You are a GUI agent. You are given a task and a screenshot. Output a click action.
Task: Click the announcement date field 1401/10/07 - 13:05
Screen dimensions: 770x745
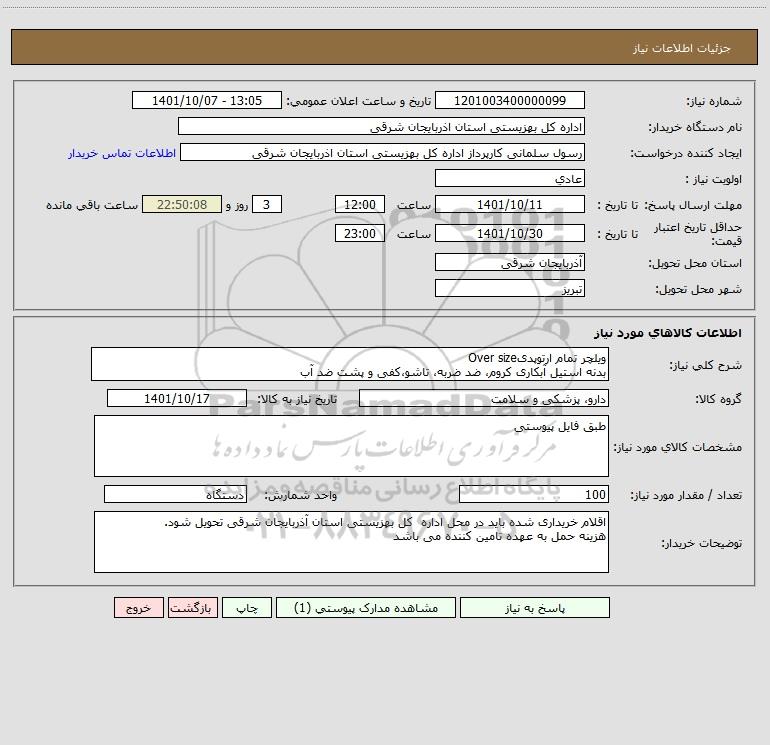207,100
